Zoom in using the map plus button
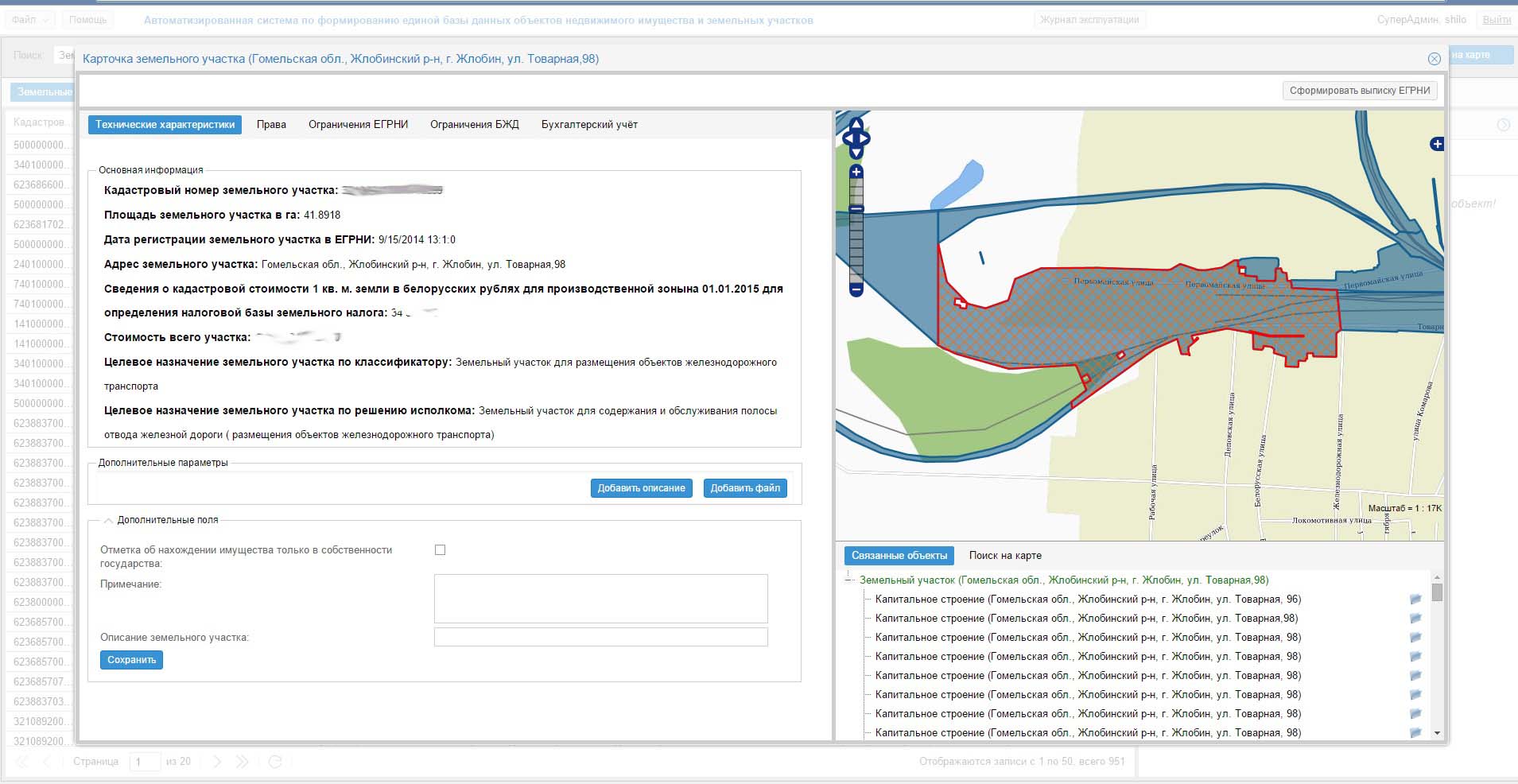This screenshot has height=784, width=1518. click(x=856, y=172)
